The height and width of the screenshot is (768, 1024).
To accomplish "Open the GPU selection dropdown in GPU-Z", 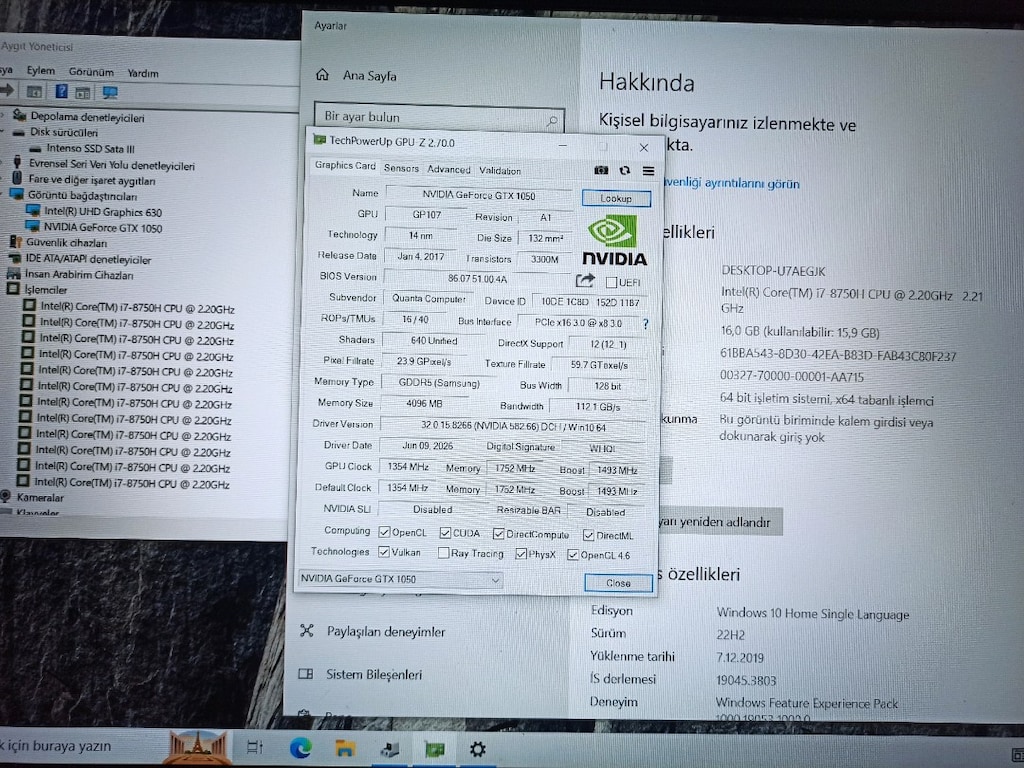I will point(400,579).
